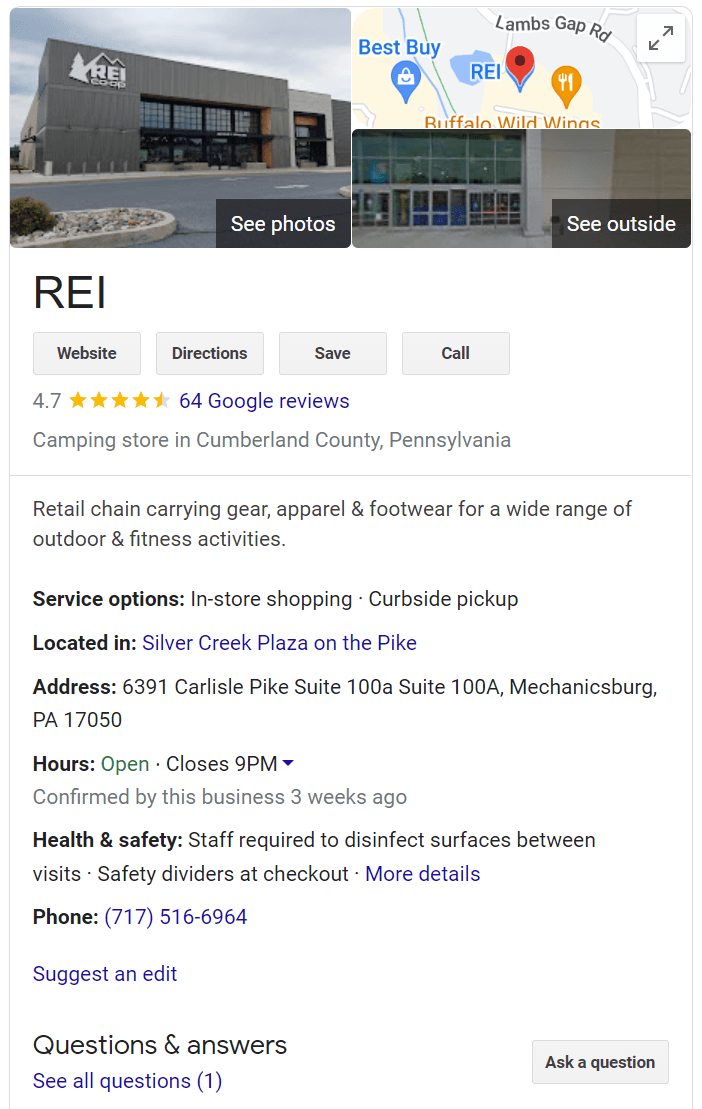Visit Silver Creek Plaza on the Pike
Image resolution: width=702 pixels, height=1109 pixels.
[x=279, y=643]
